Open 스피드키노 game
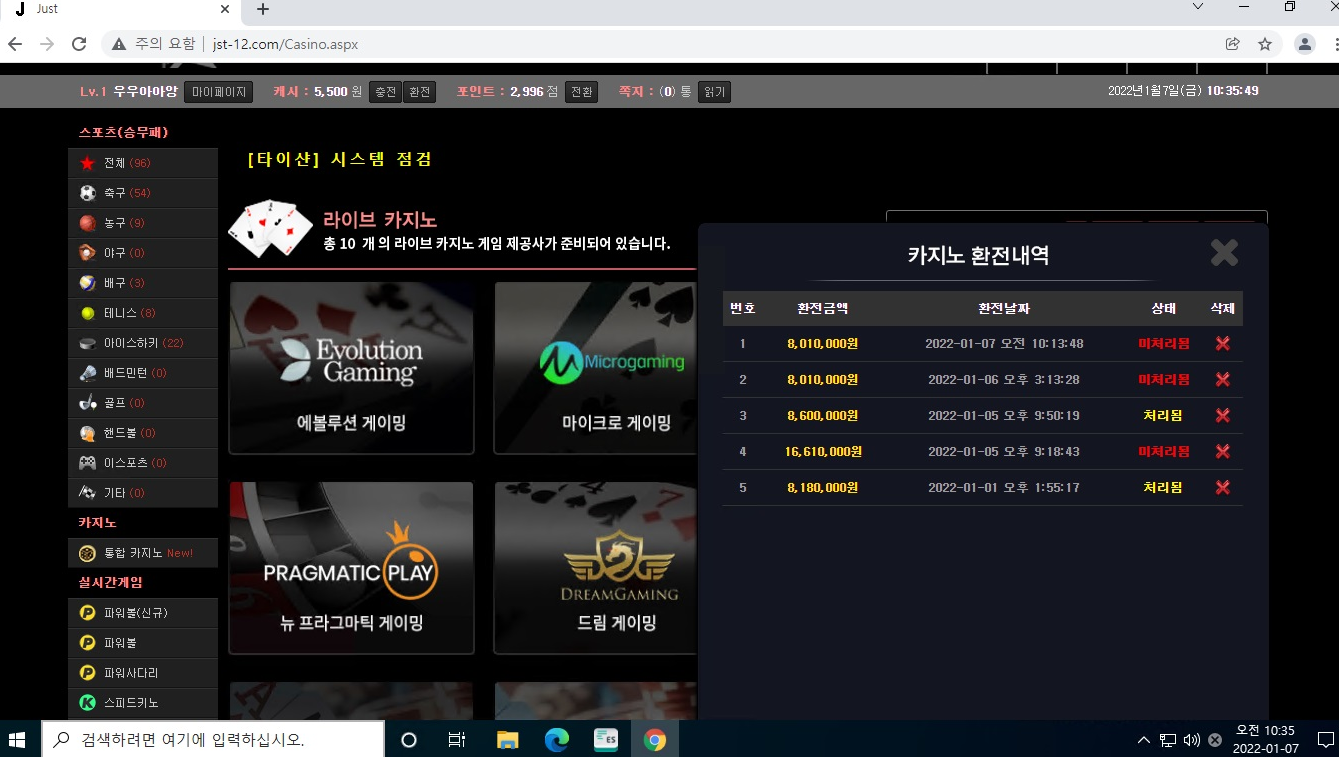Image resolution: width=1339 pixels, height=757 pixels. pos(143,703)
